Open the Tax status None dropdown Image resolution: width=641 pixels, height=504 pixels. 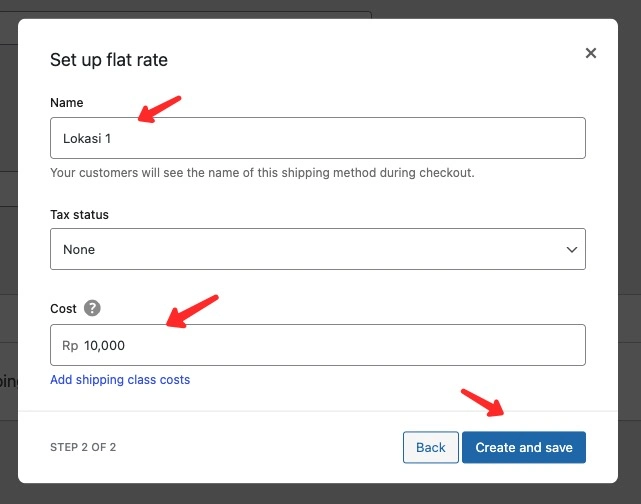pyautogui.click(x=318, y=249)
